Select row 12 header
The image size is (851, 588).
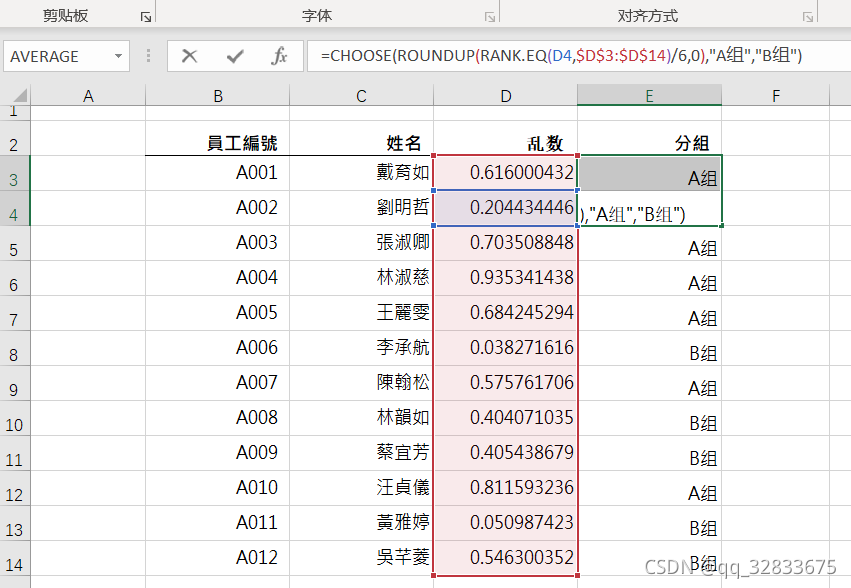coord(15,488)
